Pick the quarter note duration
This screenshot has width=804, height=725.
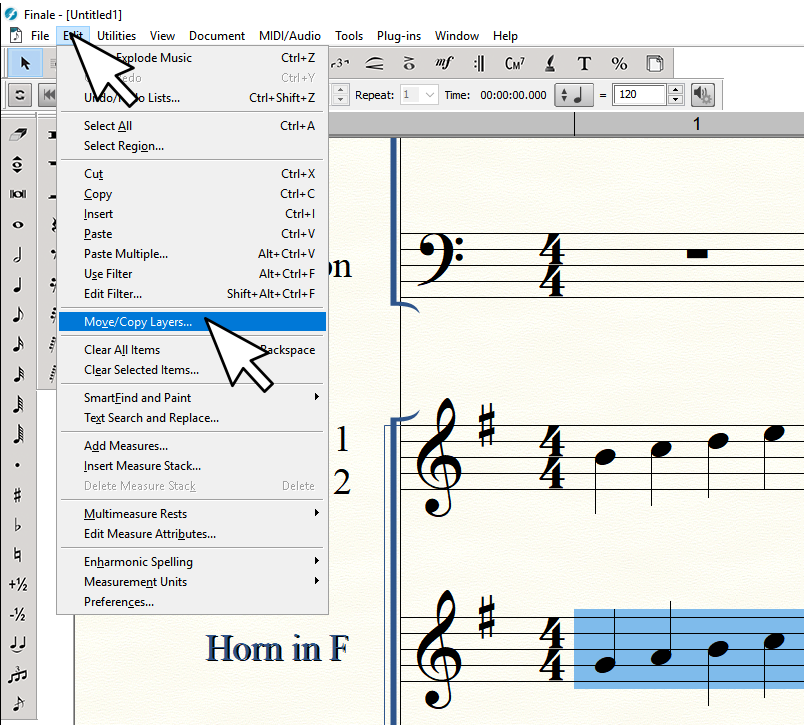(x=18, y=285)
